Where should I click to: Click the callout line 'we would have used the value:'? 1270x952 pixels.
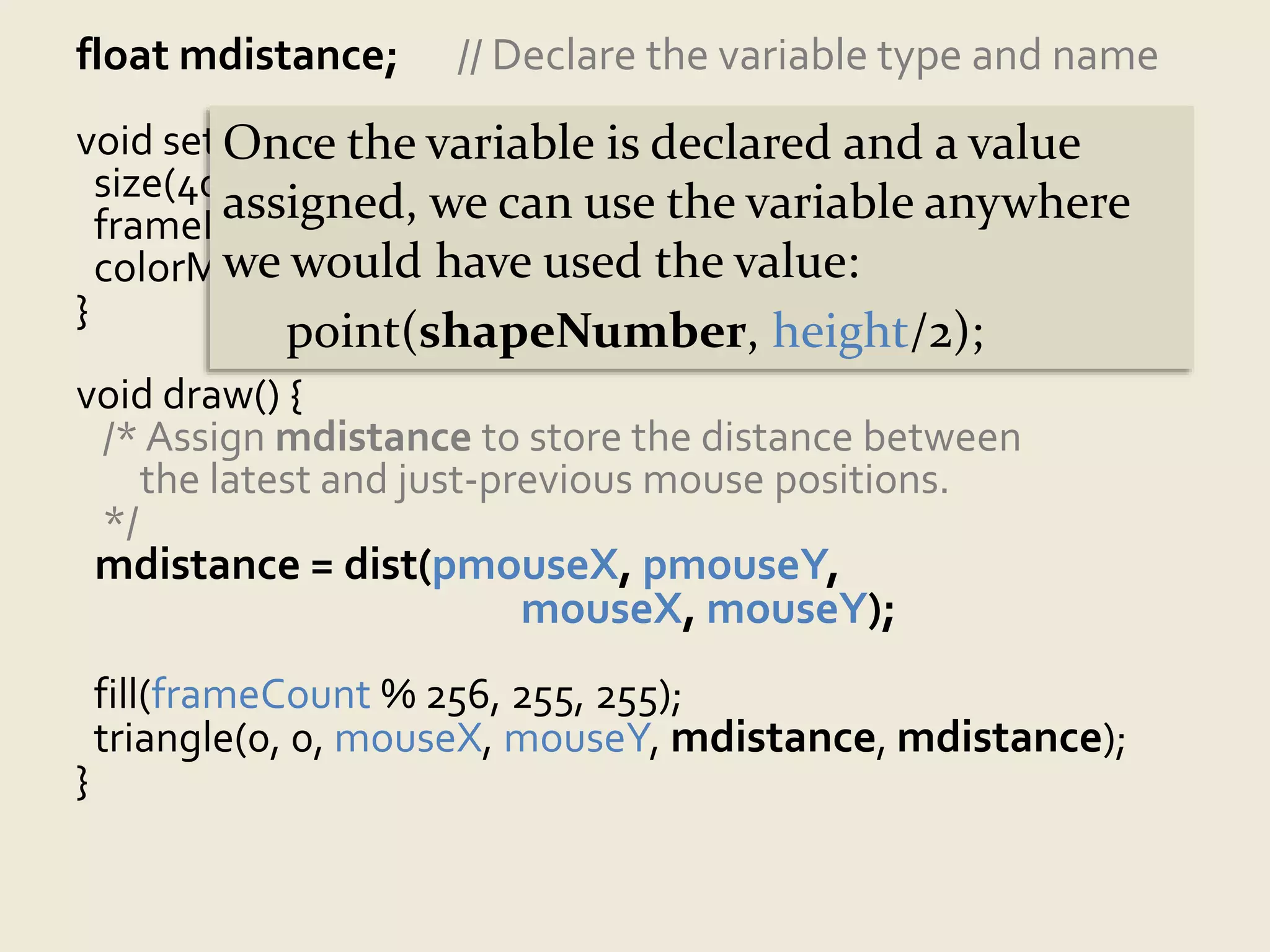point(541,262)
